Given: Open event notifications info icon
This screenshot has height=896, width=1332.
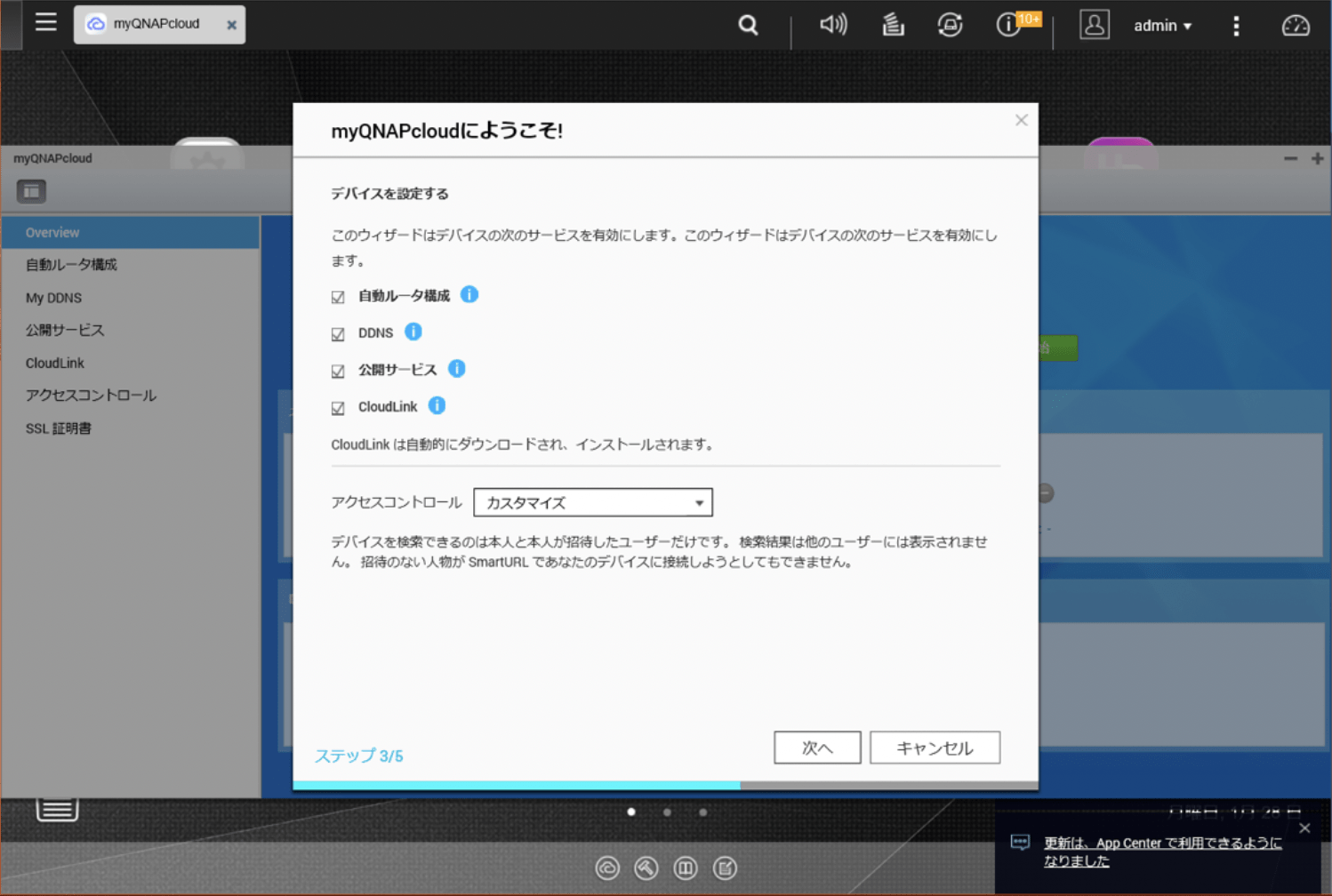Looking at the screenshot, I should [x=1007, y=25].
